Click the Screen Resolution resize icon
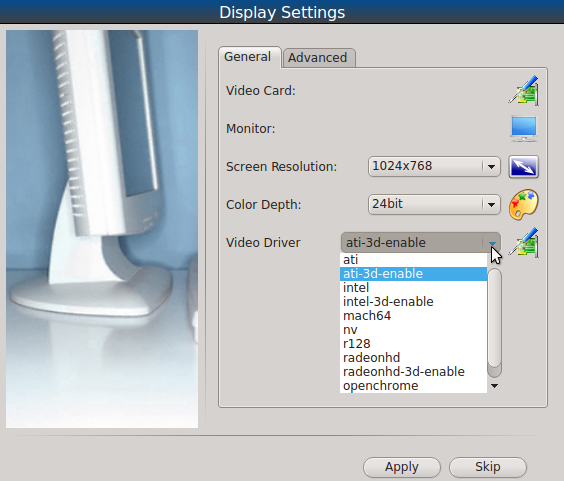Screen dimensions: 564x481 click(x=524, y=167)
